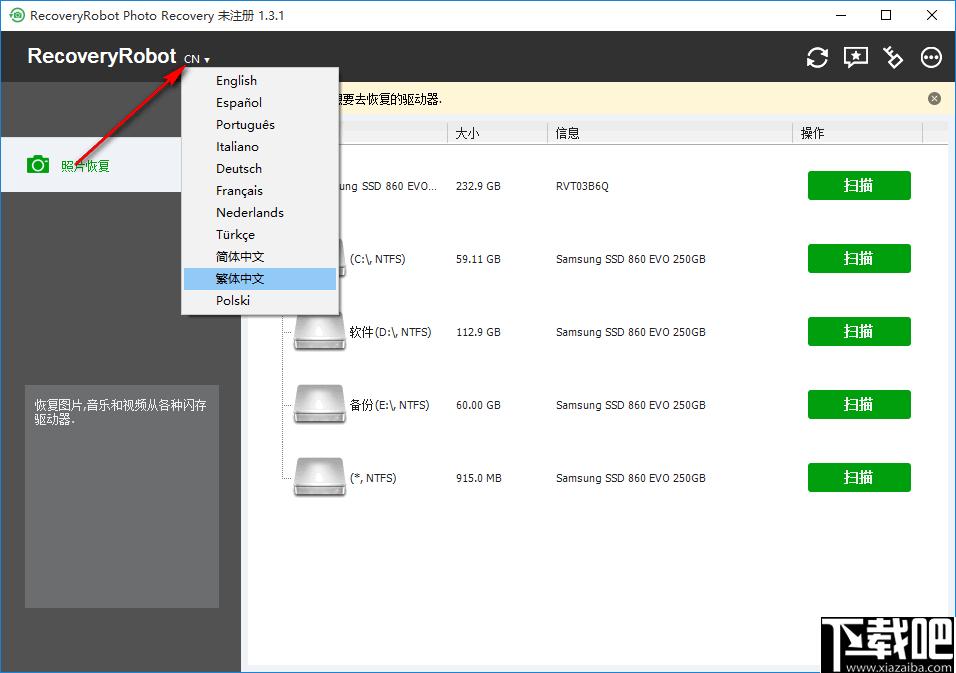Select the (*, NTFS) drive icon
The width and height of the screenshot is (956, 673).
pyautogui.click(x=319, y=478)
